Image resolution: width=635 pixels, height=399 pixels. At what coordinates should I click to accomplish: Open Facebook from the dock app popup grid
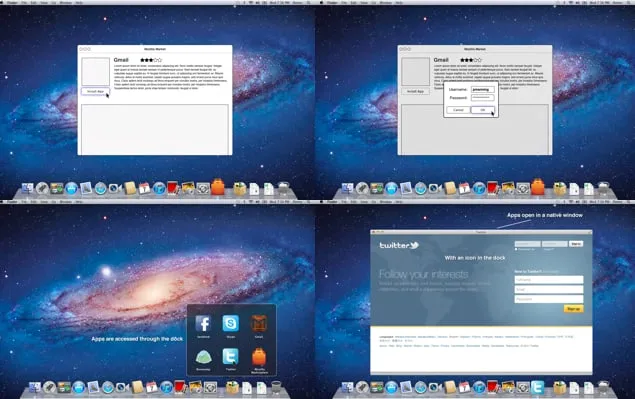203,324
